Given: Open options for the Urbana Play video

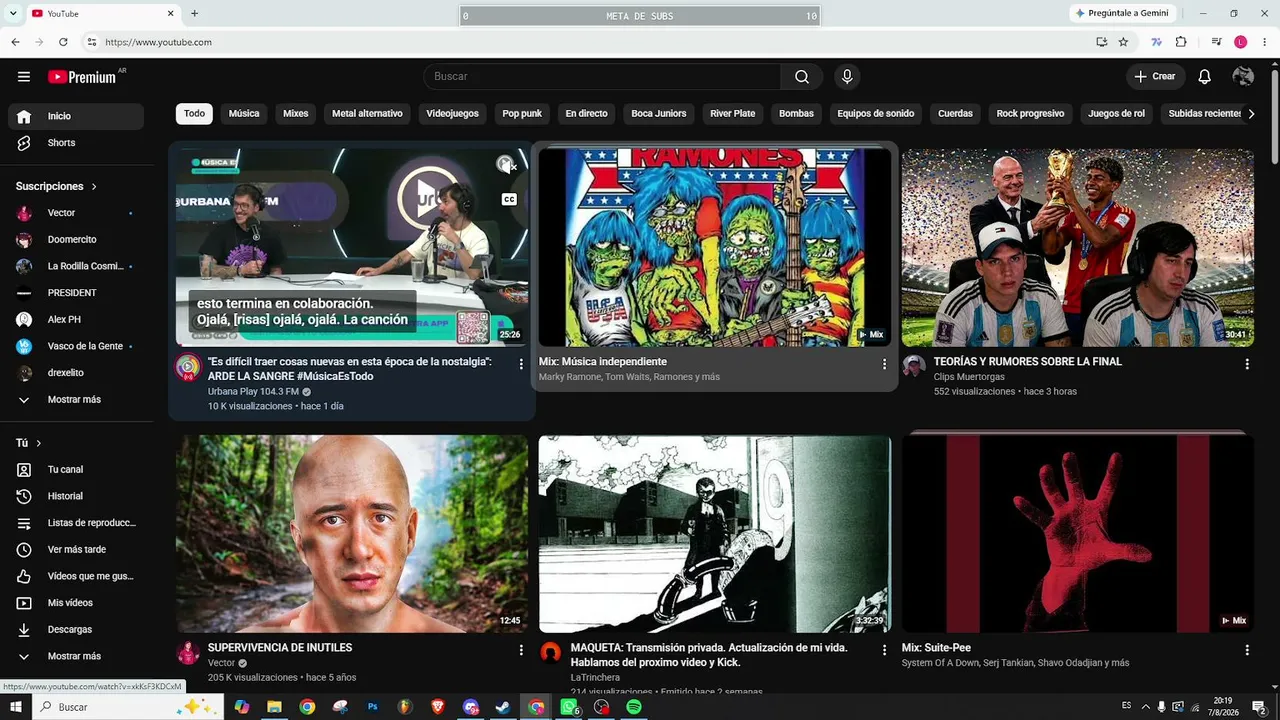Looking at the screenshot, I should (x=521, y=364).
